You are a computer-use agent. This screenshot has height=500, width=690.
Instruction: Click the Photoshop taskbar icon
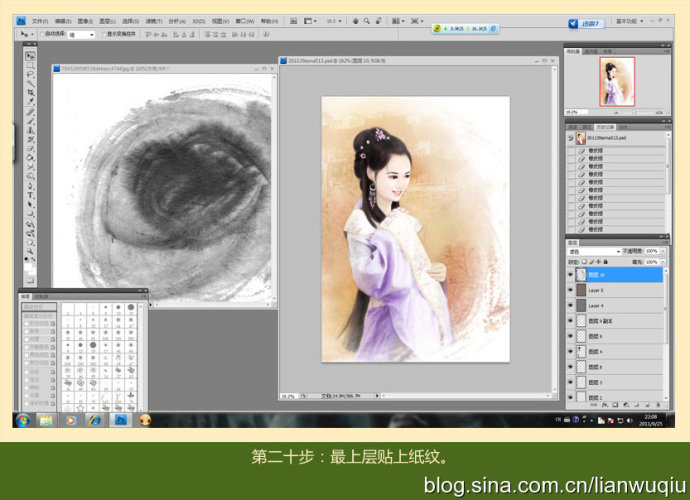pyautogui.click(x=120, y=420)
